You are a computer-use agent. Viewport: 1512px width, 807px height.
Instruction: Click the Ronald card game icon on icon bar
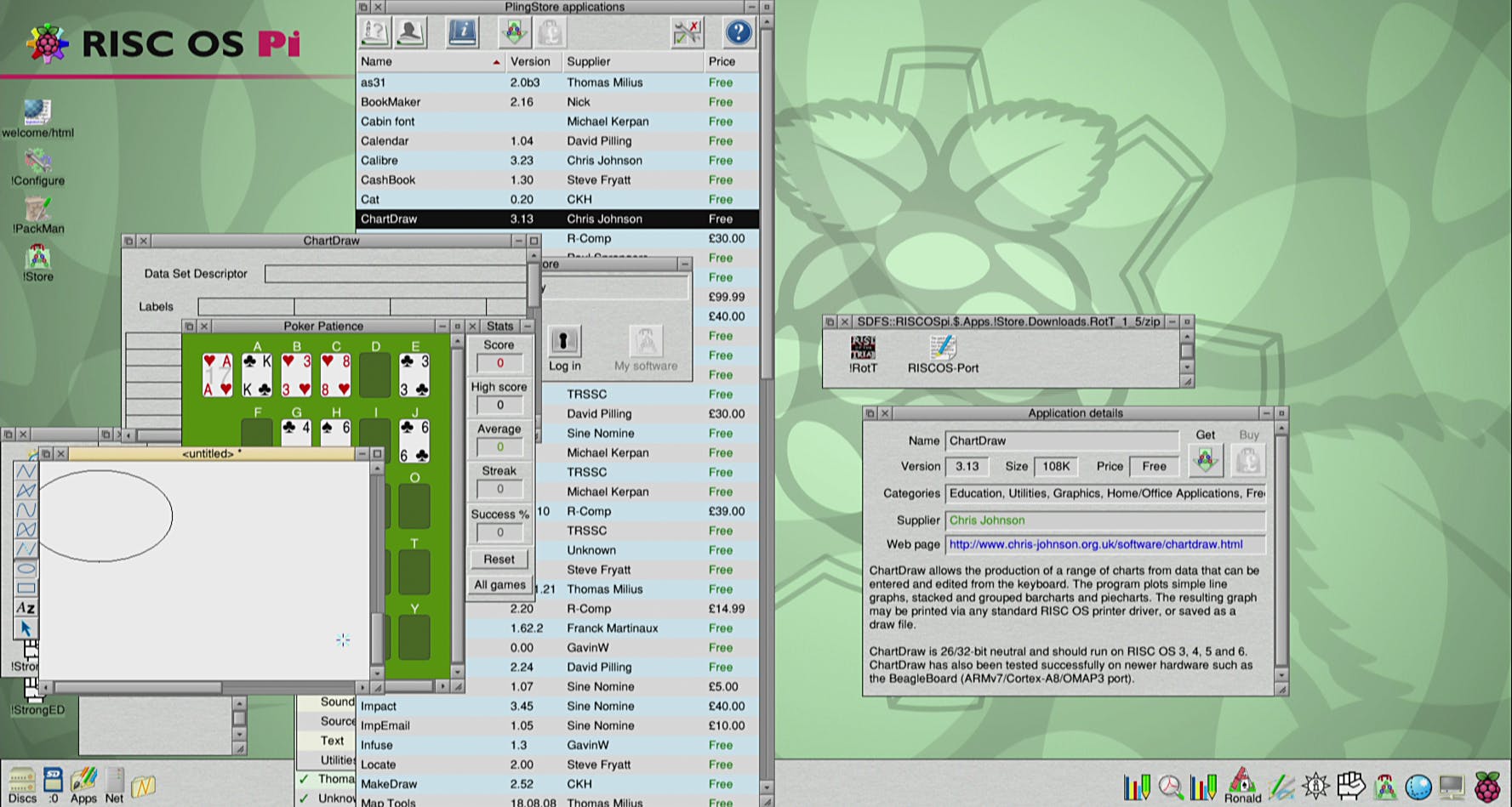click(1242, 786)
